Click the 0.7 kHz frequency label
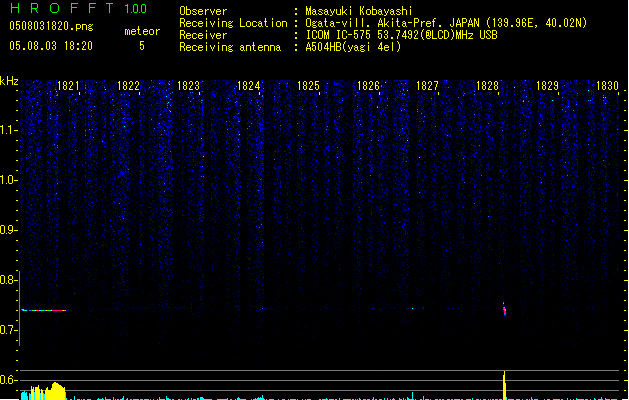Screen dimensions: 629x400 coord(9,330)
